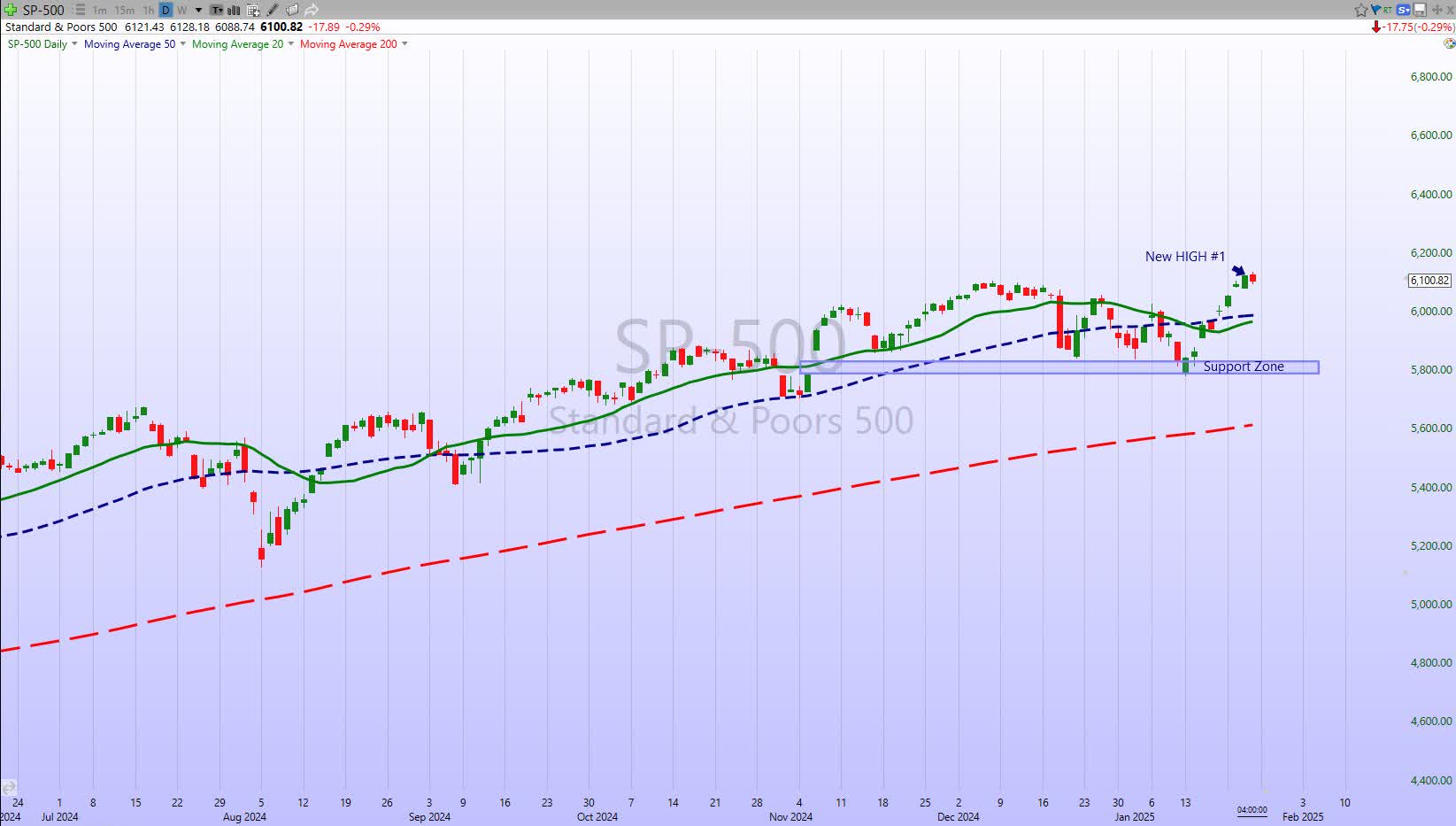Image resolution: width=1456 pixels, height=826 pixels.
Task: Click the Jan 2025 date axis label
Action: 1135,817
